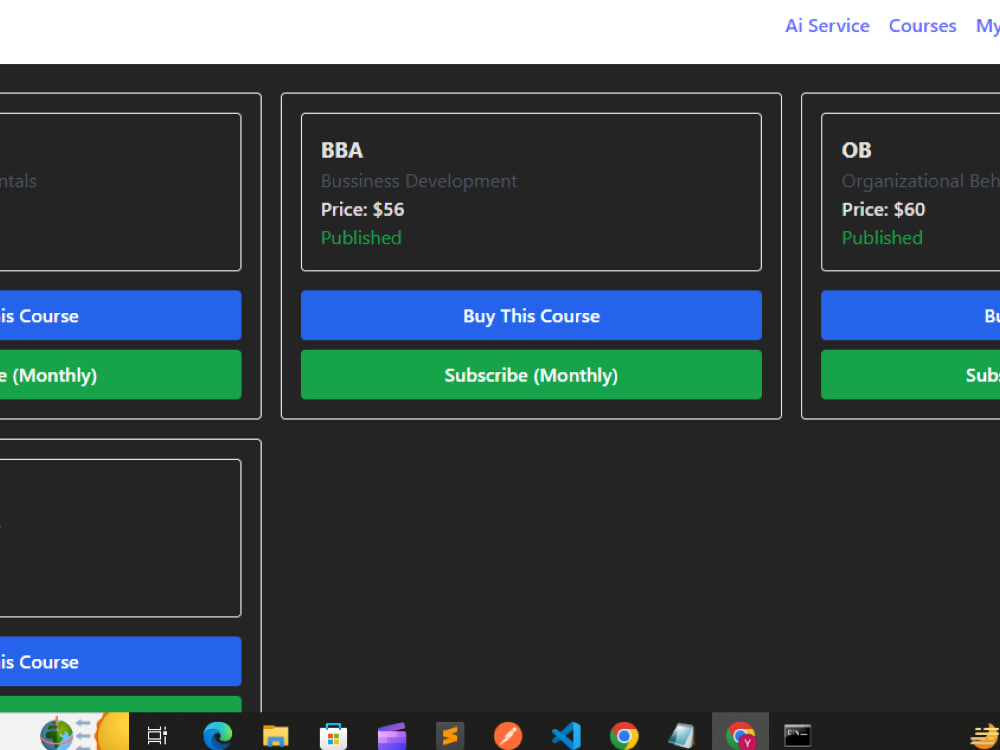Screen dimensions: 1000x750
Task: Click the BBA card's 'Published' status
Action: click(361, 238)
